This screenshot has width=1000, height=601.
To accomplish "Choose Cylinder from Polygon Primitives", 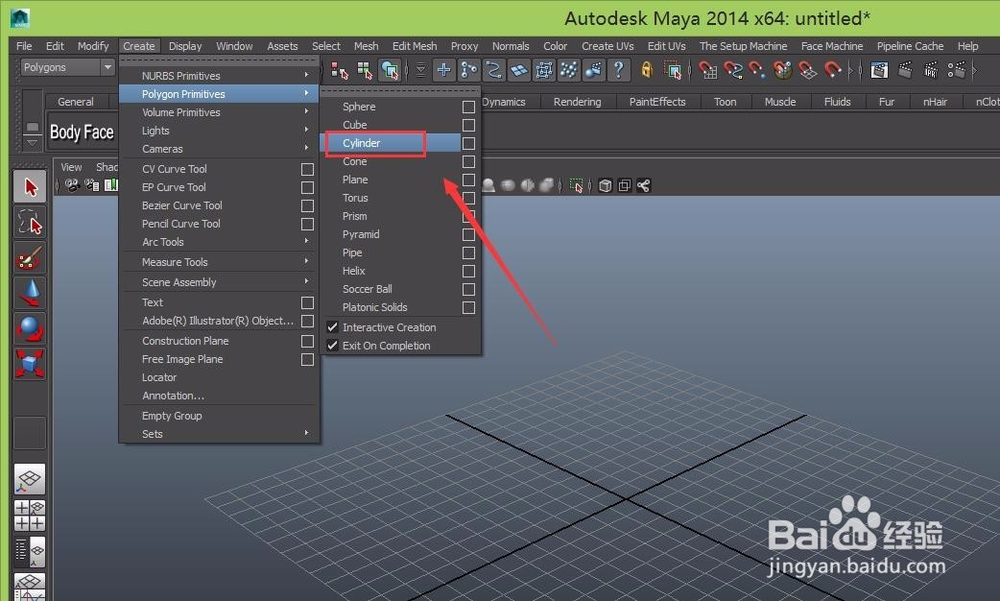I will tap(392, 143).
